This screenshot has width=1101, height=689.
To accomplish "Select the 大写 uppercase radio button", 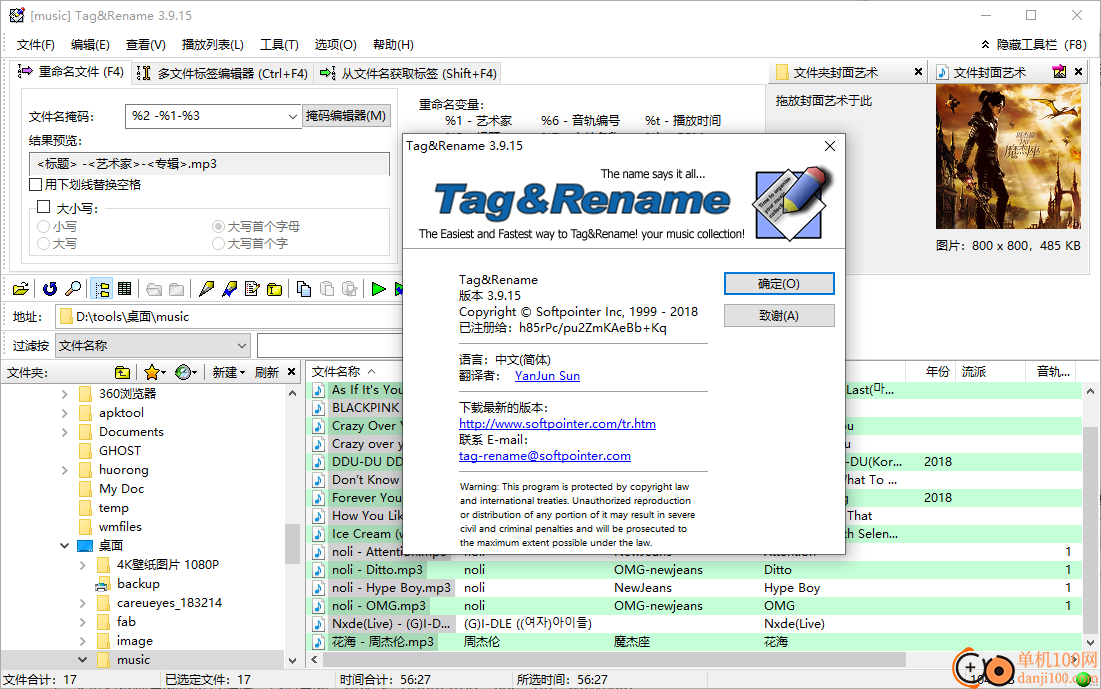I will [x=44, y=243].
